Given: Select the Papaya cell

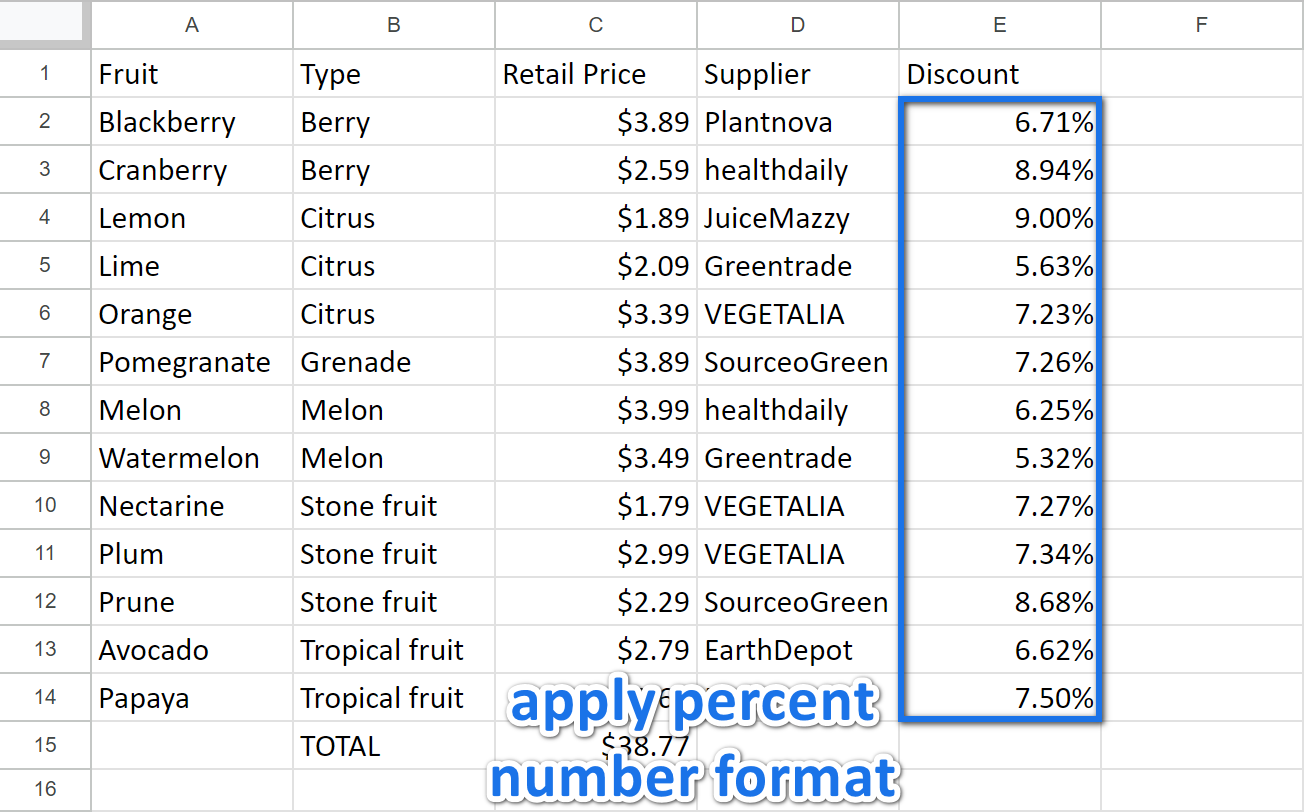Looking at the screenshot, I should [192, 698].
